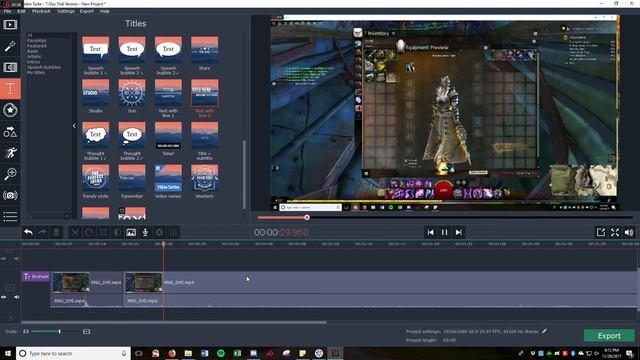Click the Windows taskbar search box
Screen dimensions: 640x360
click(x=73, y=353)
